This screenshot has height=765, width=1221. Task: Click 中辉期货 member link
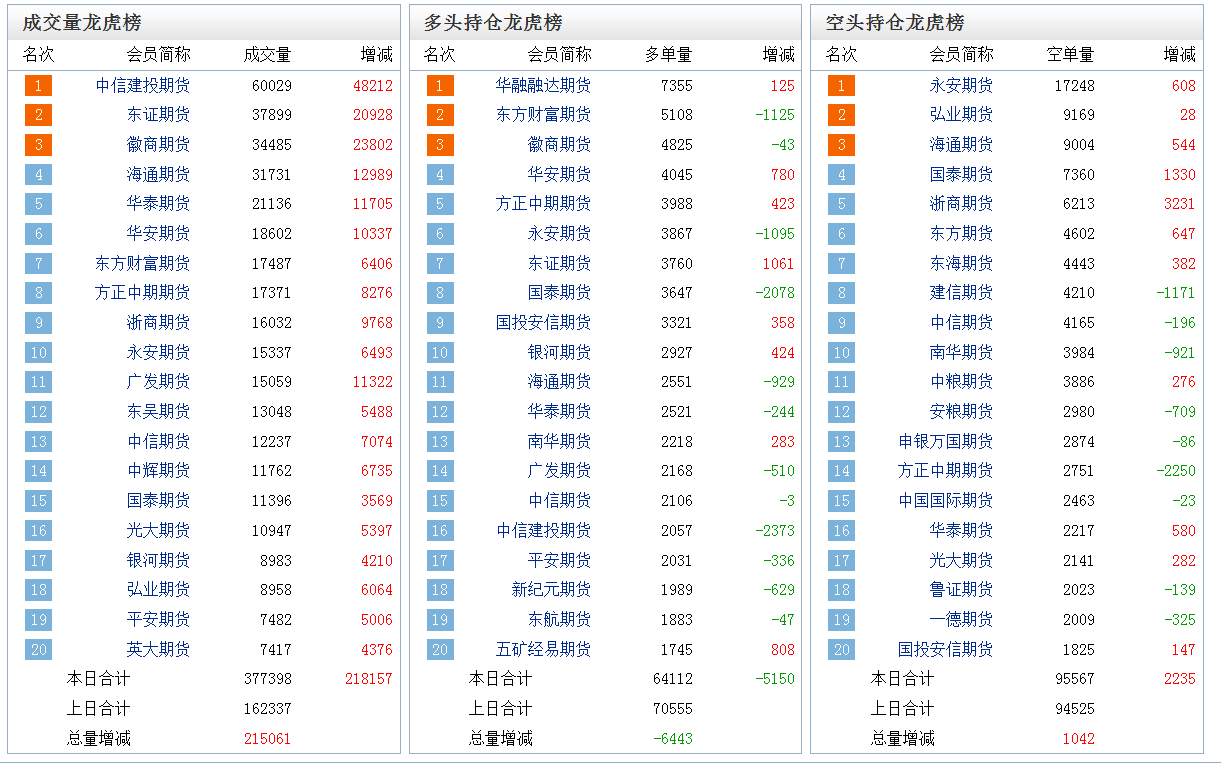(x=158, y=471)
